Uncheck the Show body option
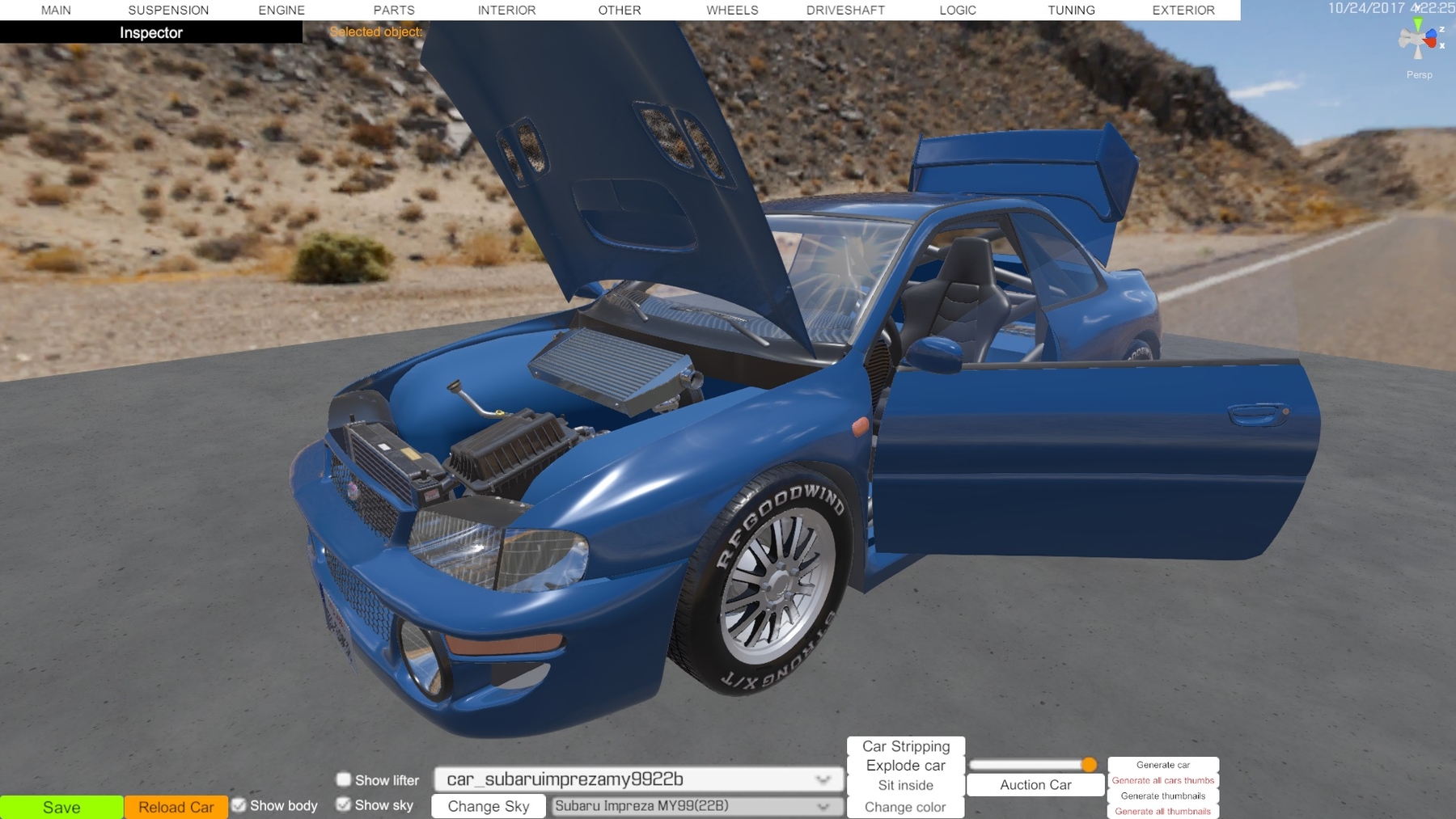1456x819 pixels. point(239,805)
